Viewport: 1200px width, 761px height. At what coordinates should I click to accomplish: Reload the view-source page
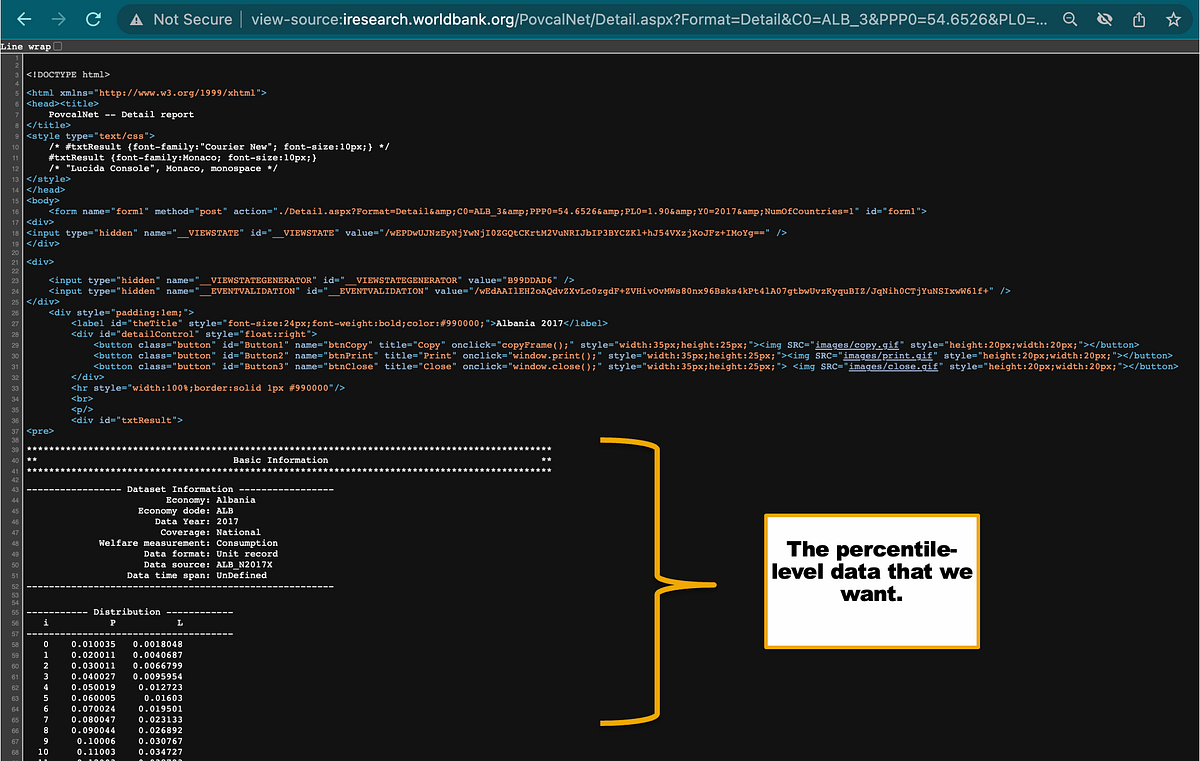[x=95, y=18]
